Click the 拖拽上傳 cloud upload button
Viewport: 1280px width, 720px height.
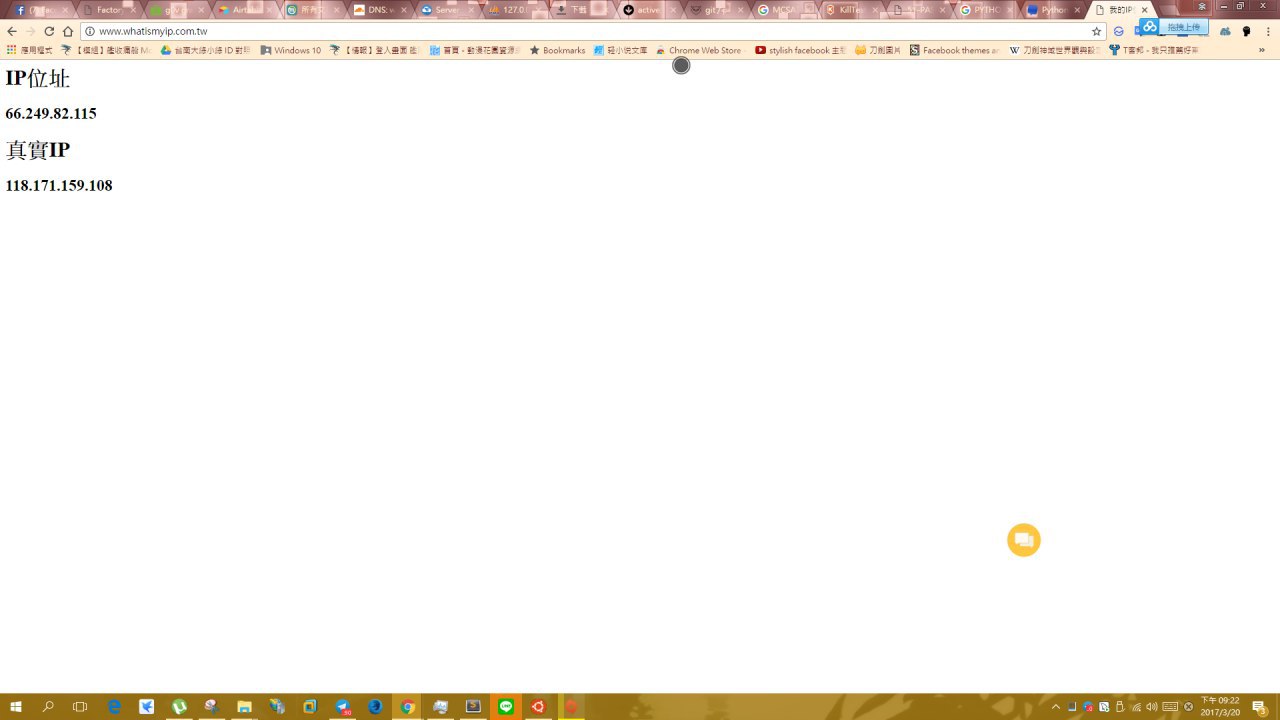click(1174, 27)
